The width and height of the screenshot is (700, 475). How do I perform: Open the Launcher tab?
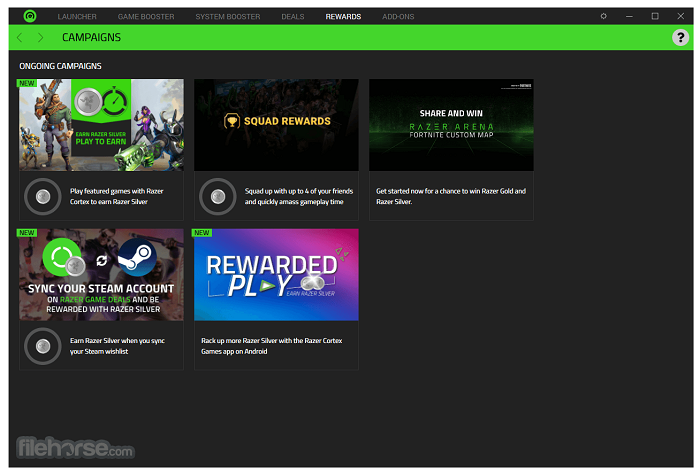coord(77,17)
